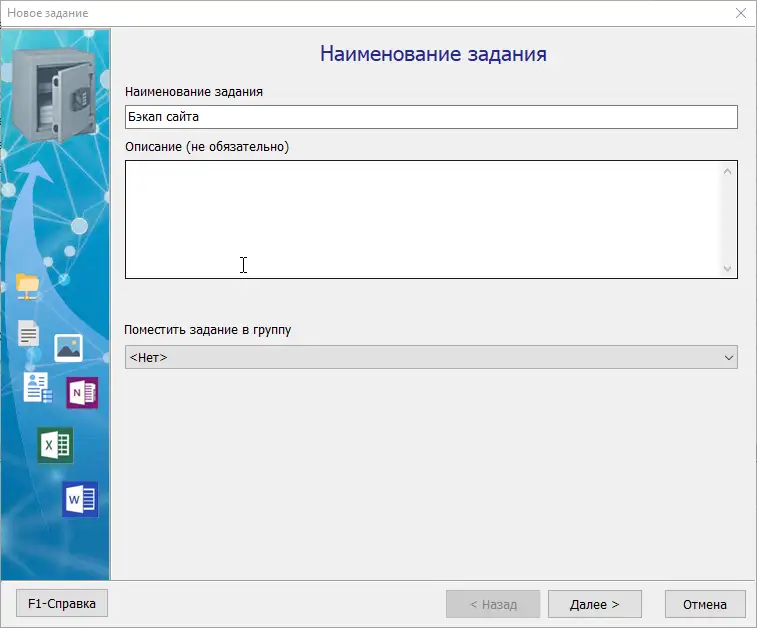This screenshot has width=757, height=628.
Task: Click the description scrollbar up arrow
Action: pyautogui.click(x=728, y=171)
